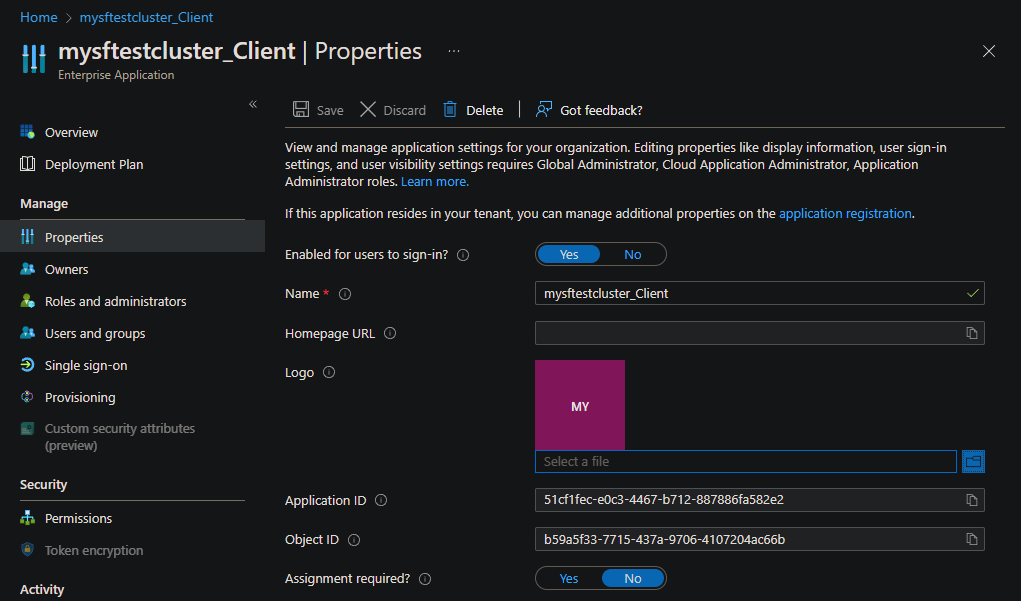Click into the Homepage URL field
Viewport: 1021px width, 601px height.
759,333
